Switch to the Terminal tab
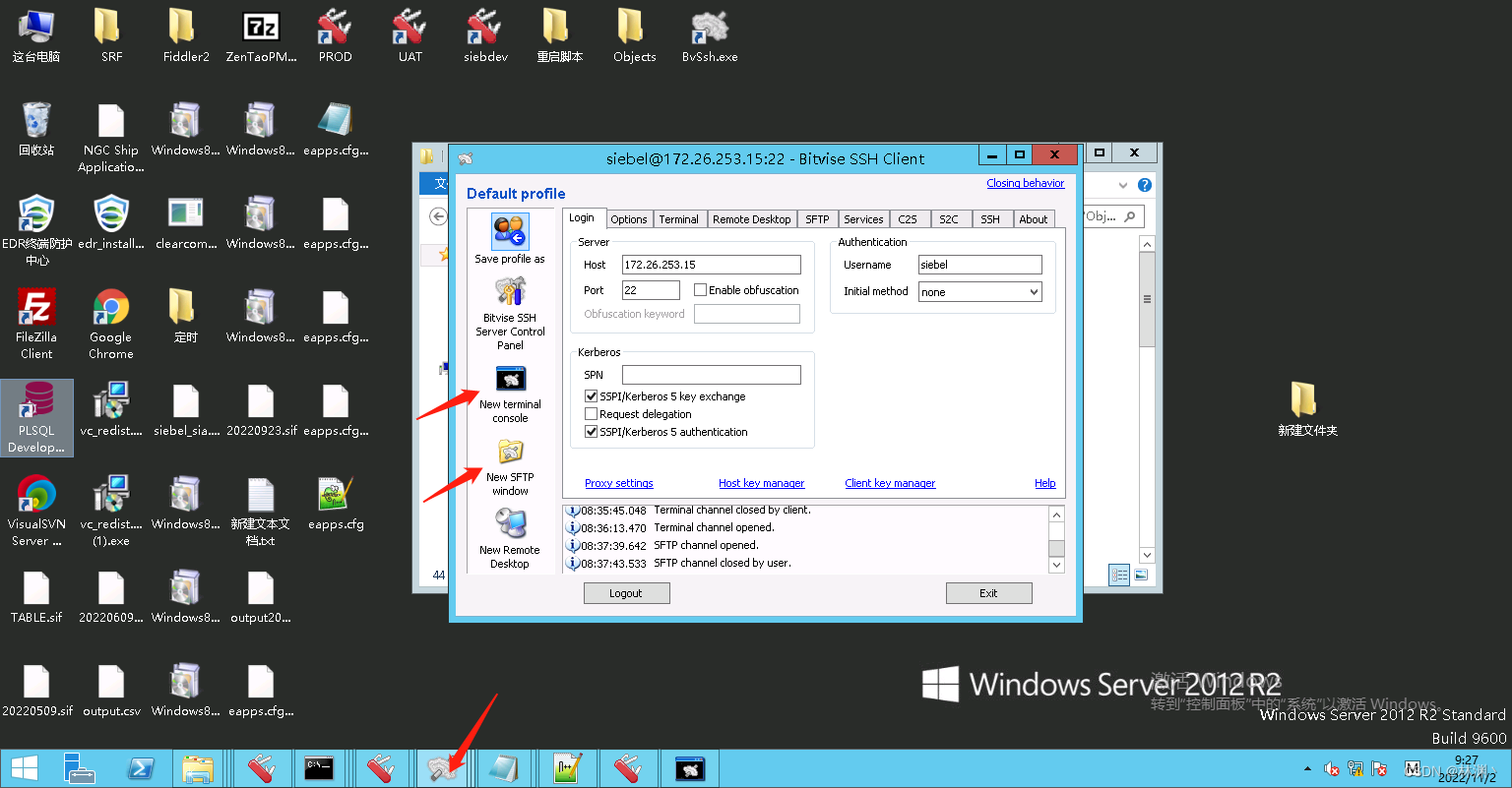The image size is (1512, 788). coord(679,219)
